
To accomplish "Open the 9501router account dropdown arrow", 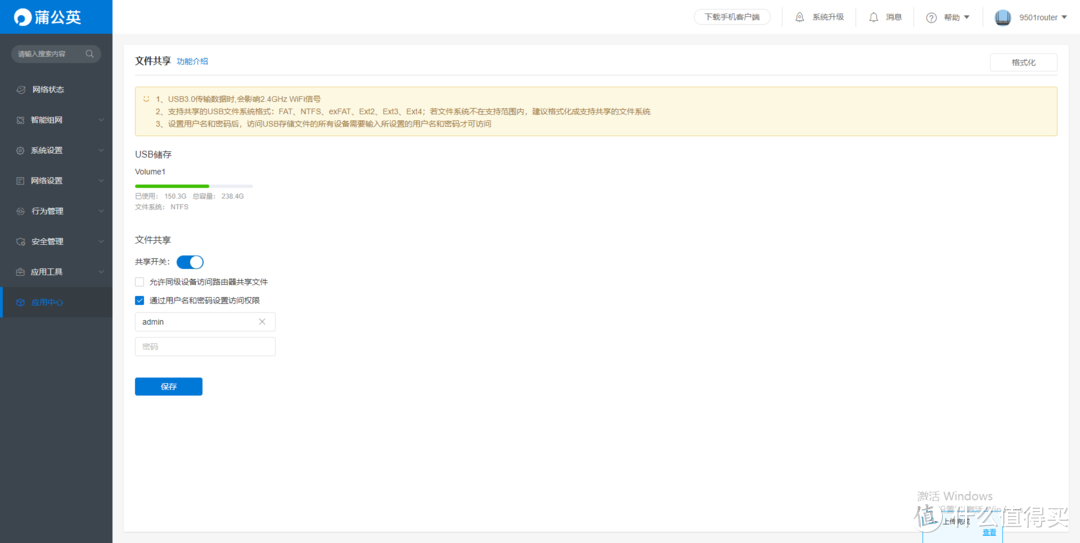I will point(1064,17).
